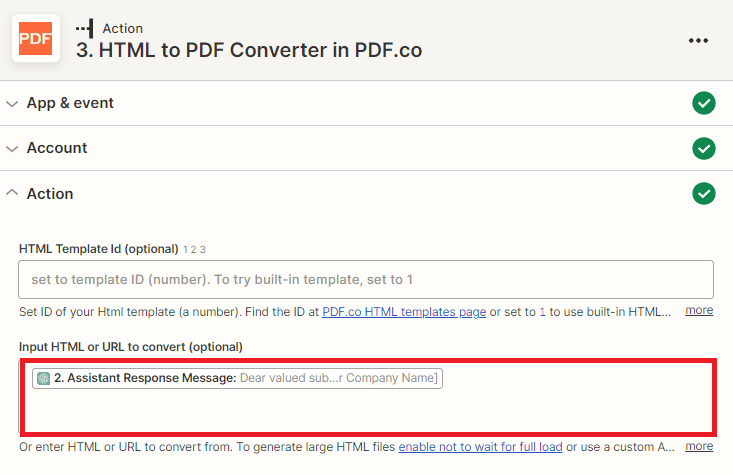This screenshot has width=733, height=475.
Task: Open the enable not to wait link
Action: click(x=482, y=446)
